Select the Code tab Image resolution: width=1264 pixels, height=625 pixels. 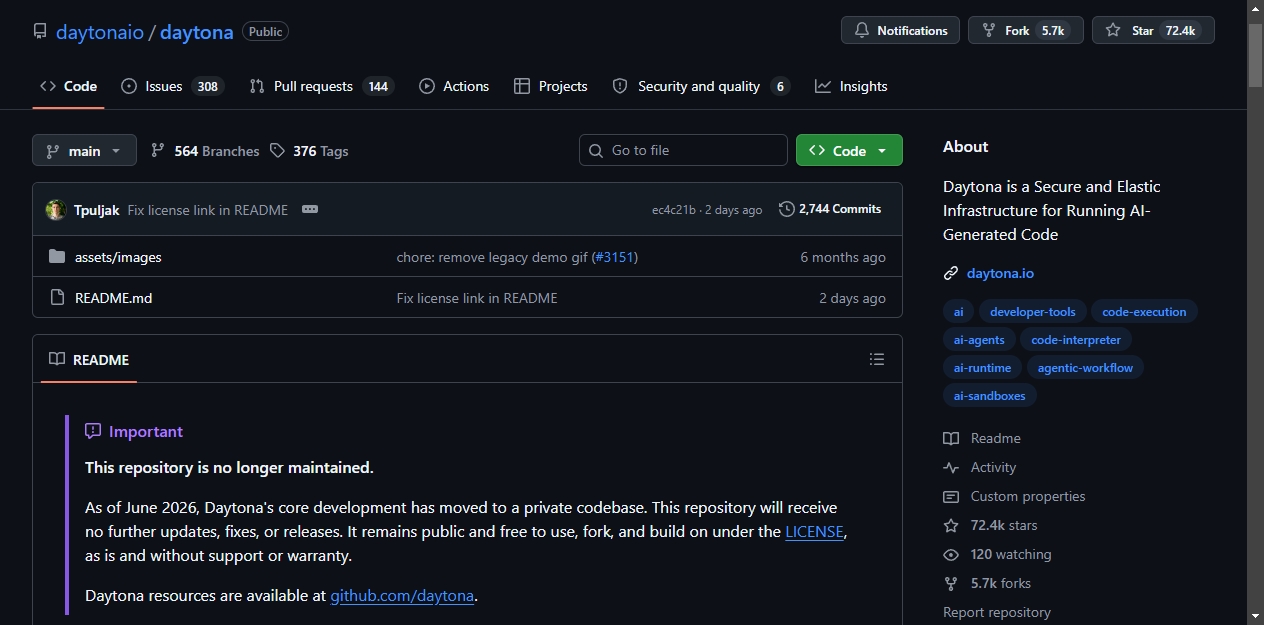tap(68, 86)
